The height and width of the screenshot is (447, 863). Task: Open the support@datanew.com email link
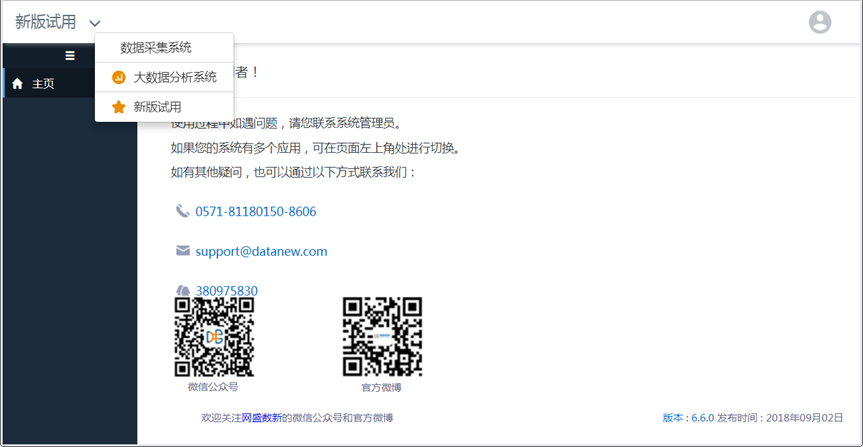(261, 251)
